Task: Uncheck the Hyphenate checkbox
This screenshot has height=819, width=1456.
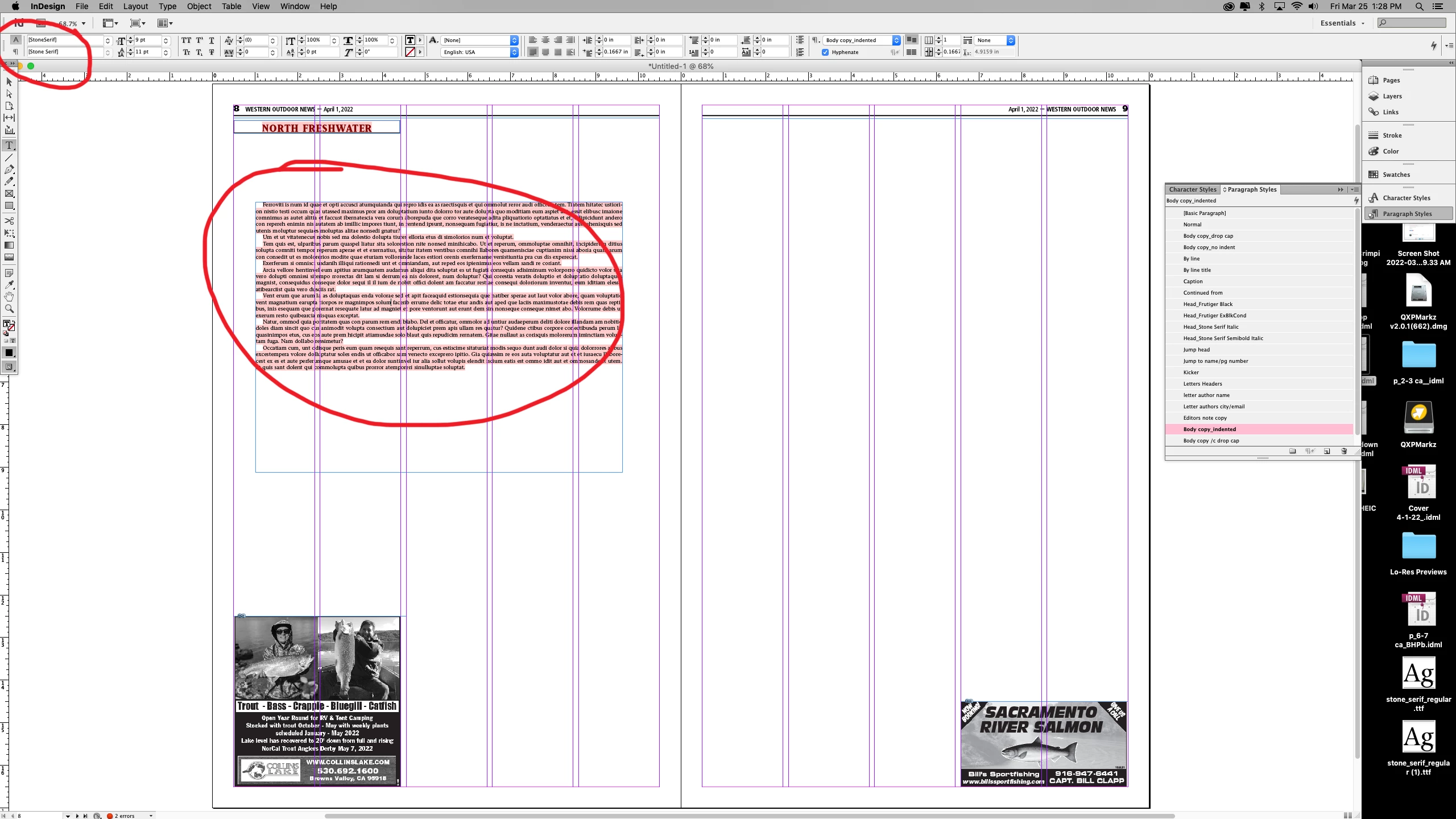Action: 825,52
